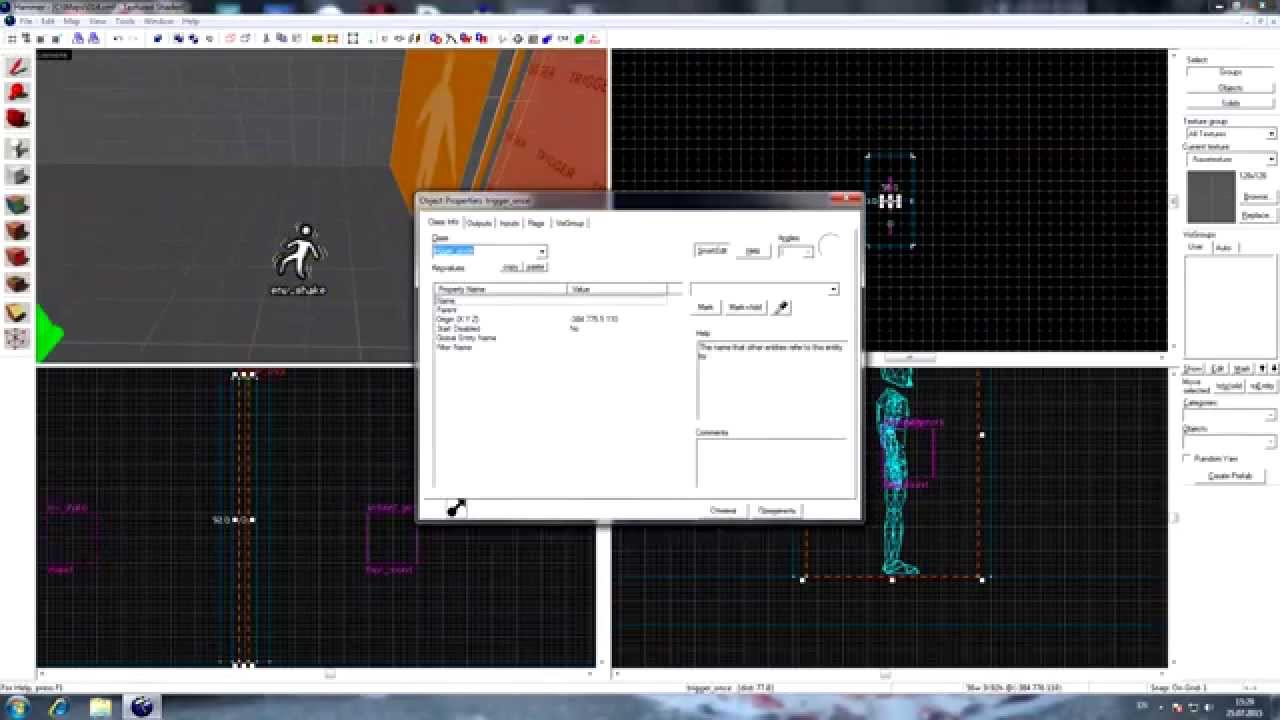
Task: Switch to the Flags tab
Action: point(536,223)
